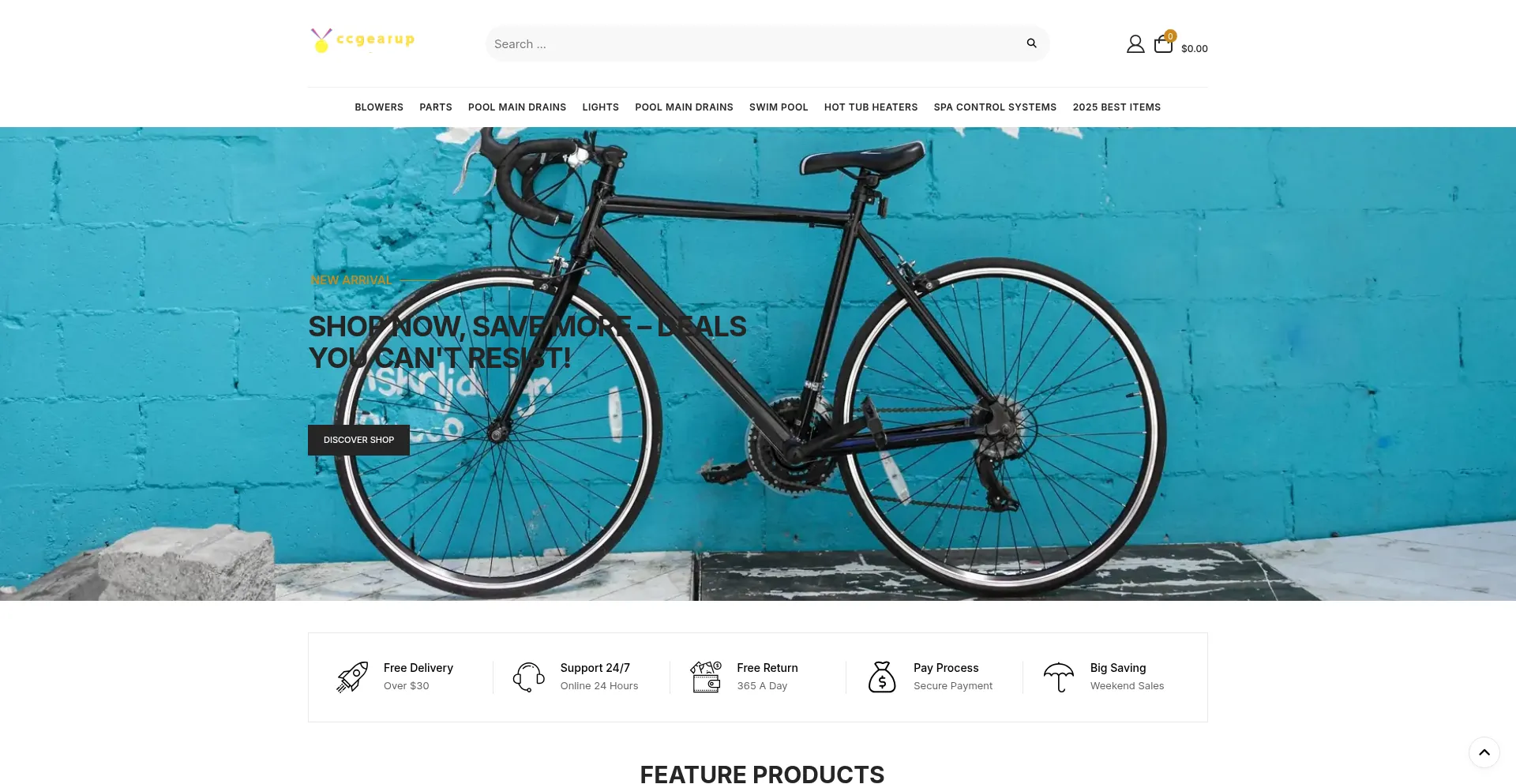Click the Free Delivery rocket icon
1516x784 pixels.
353,677
